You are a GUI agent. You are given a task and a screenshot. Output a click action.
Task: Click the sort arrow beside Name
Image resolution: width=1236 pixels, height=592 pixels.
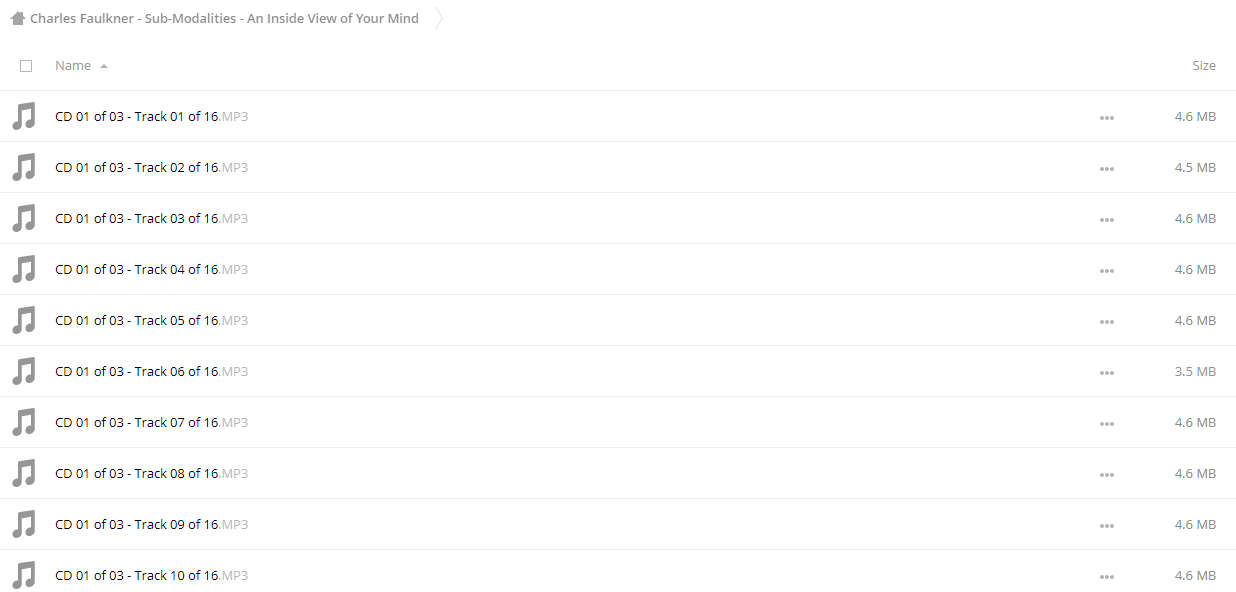tap(104, 66)
